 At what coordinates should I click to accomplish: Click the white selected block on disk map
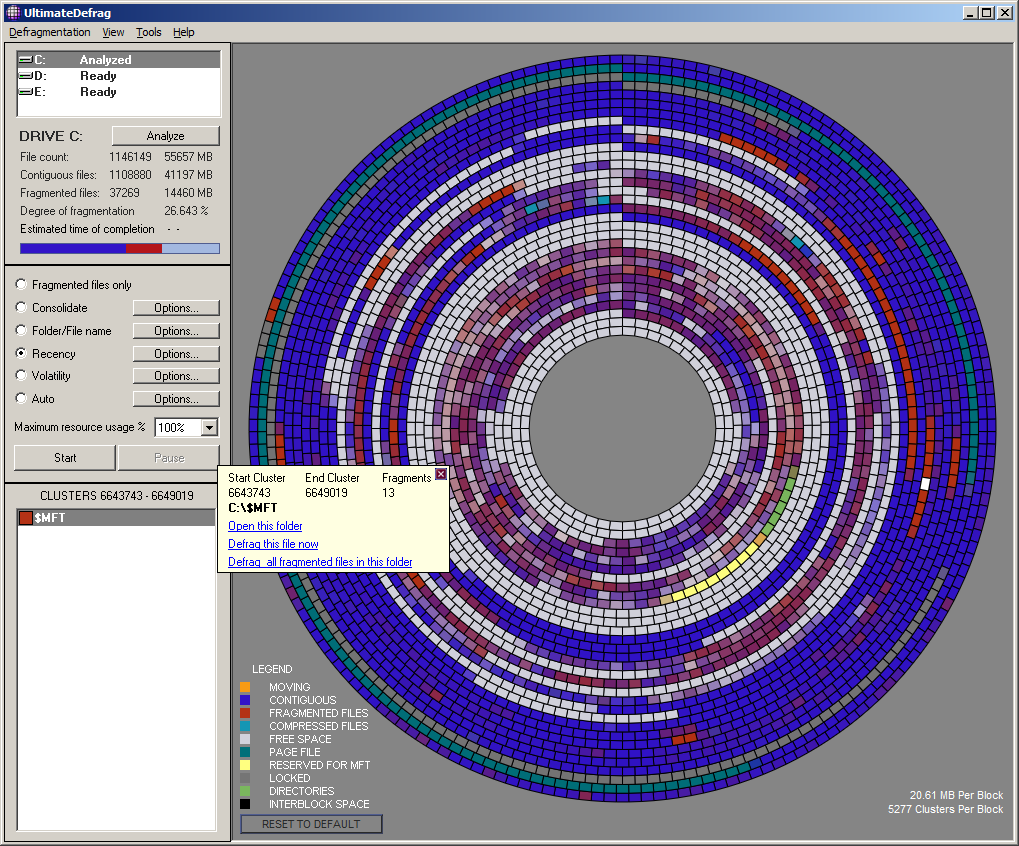tap(925, 483)
